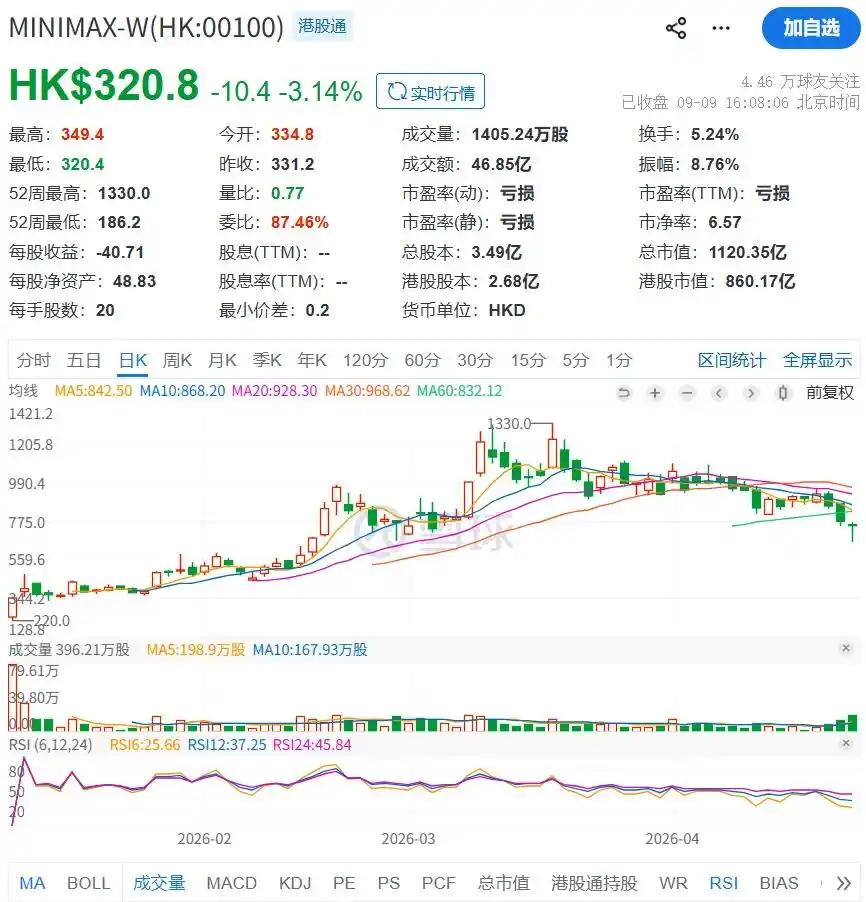Image resolution: width=866 pixels, height=902 pixels.
Task: Toggle the PCF indicator
Action: click(x=438, y=883)
